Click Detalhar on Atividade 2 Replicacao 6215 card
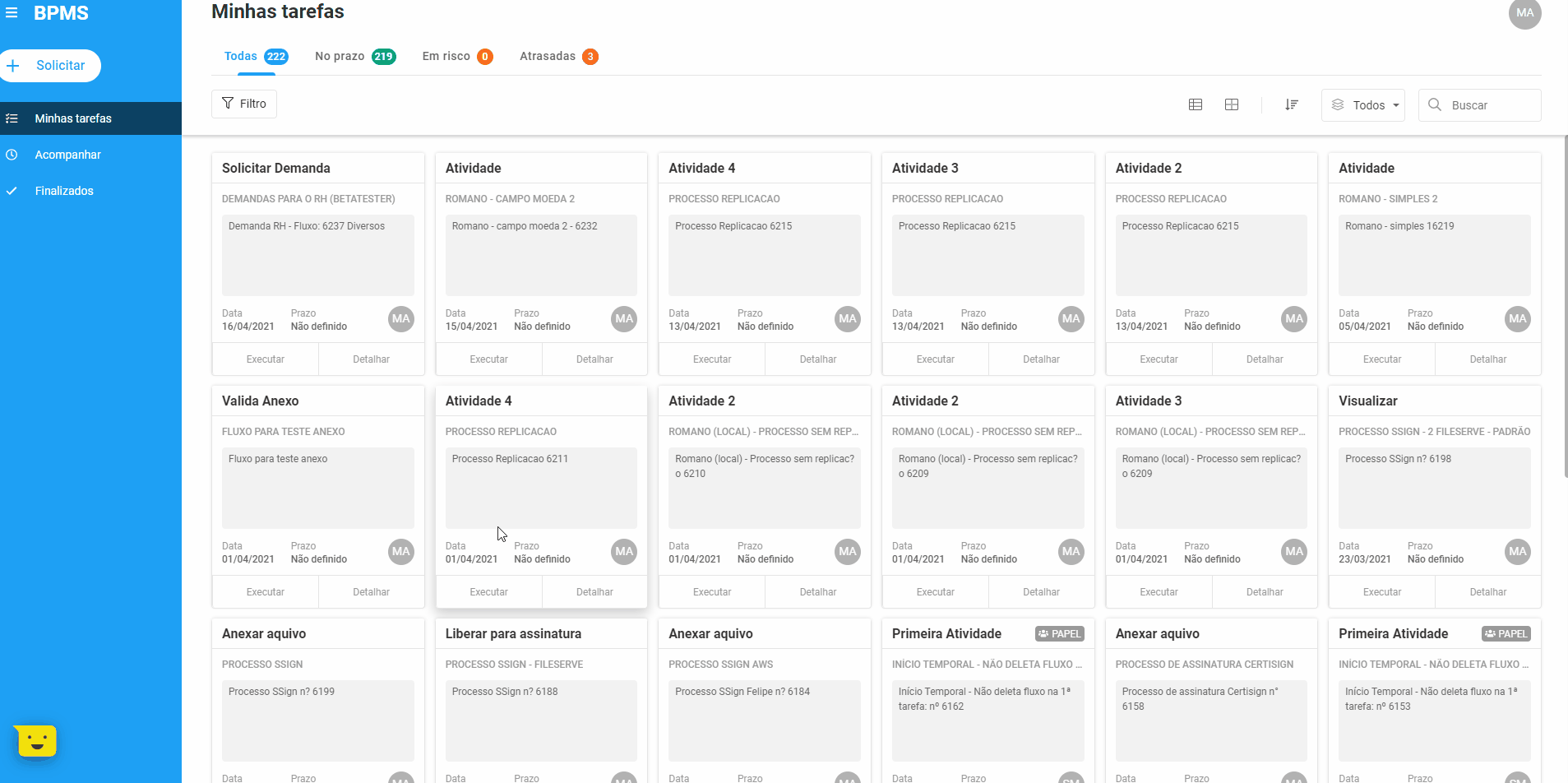 point(1265,359)
